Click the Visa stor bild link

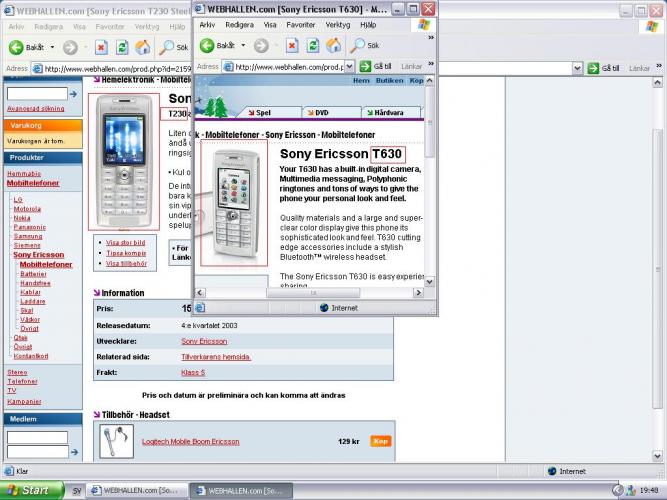[x=125, y=242]
